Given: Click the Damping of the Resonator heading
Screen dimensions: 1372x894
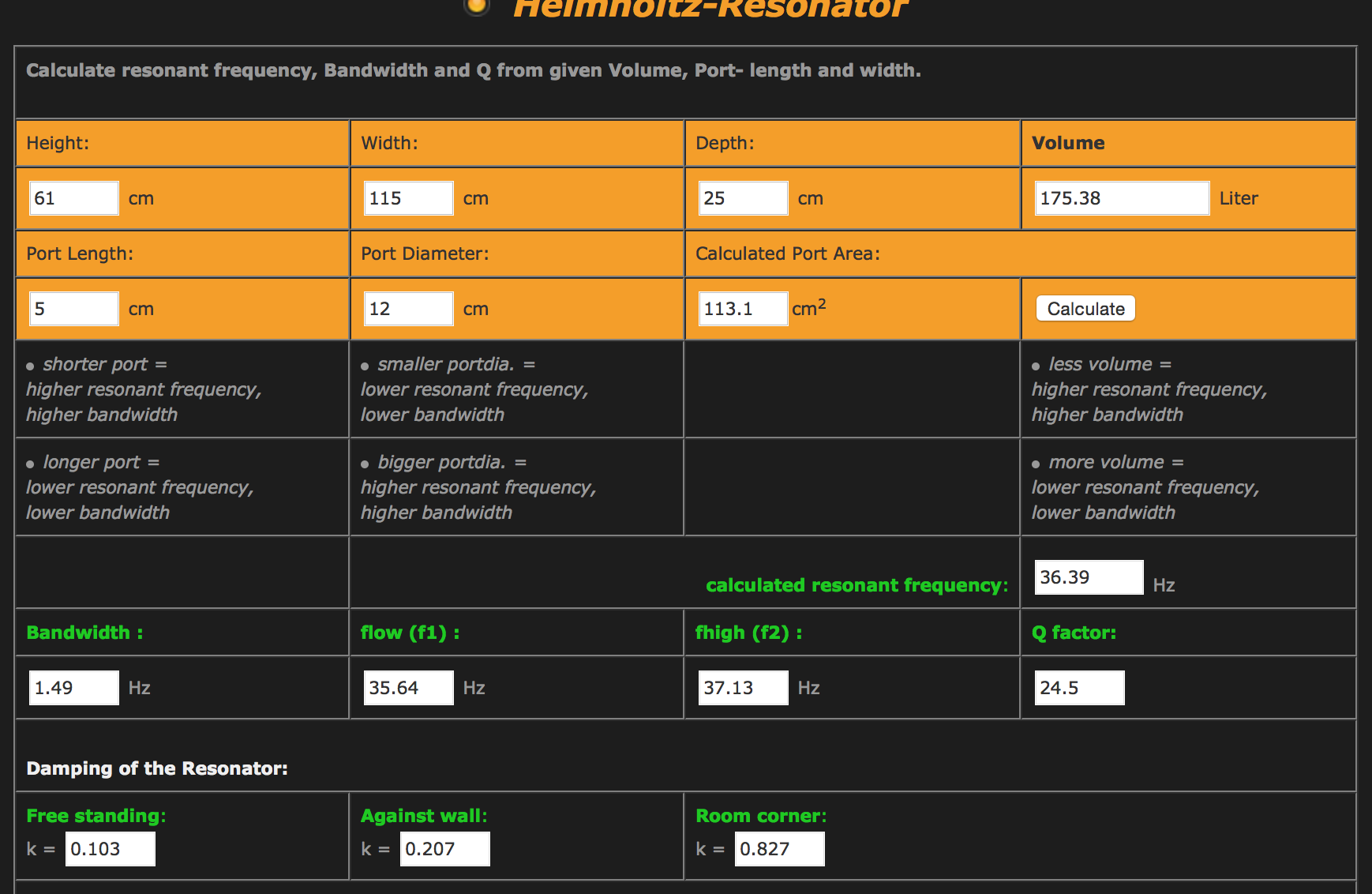Looking at the screenshot, I should pos(157,768).
